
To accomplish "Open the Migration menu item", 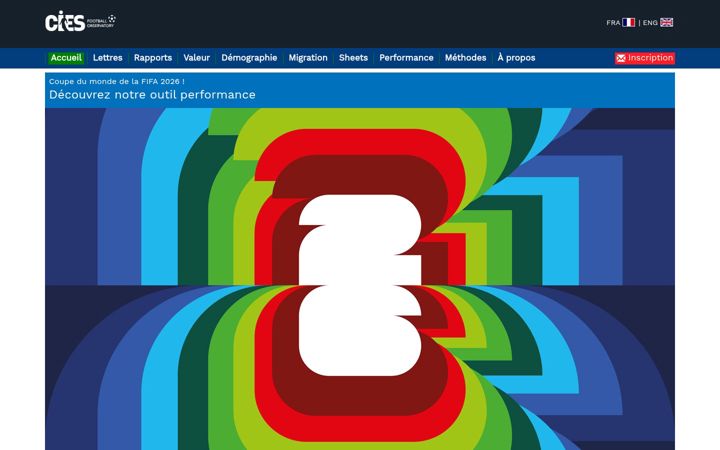I will point(308,58).
